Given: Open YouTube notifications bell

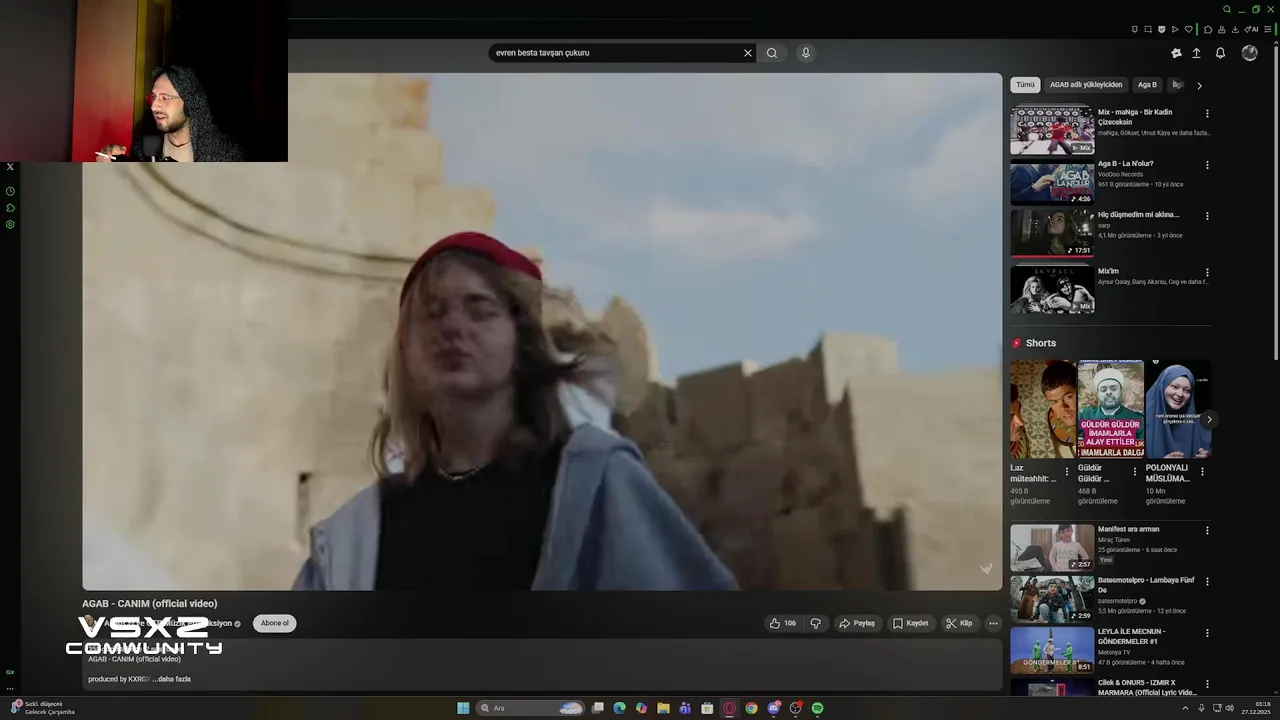Looking at the screenshot, I should [1220, 53].
